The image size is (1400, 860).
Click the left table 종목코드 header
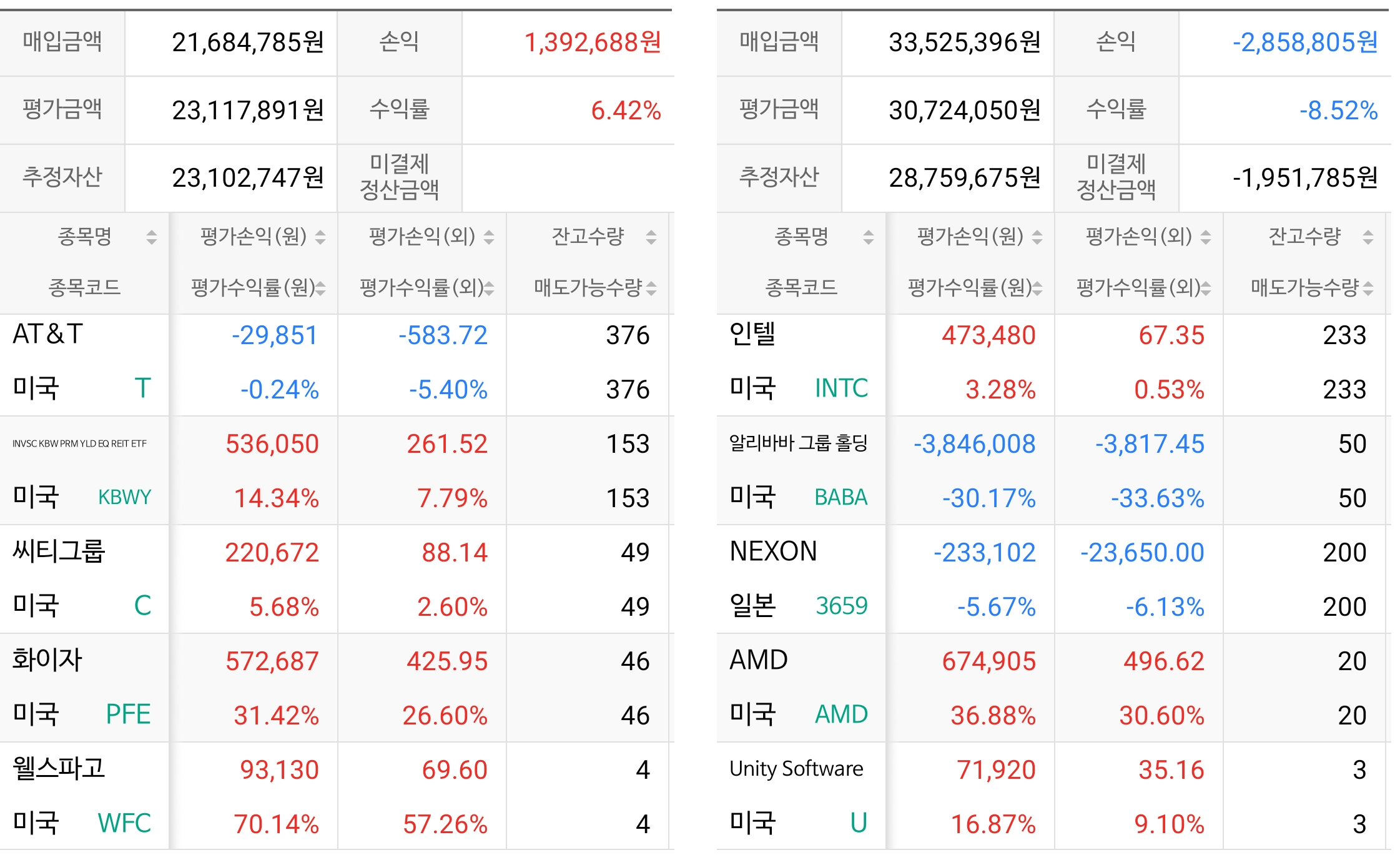pyautogui.click(x=85, y=287)
